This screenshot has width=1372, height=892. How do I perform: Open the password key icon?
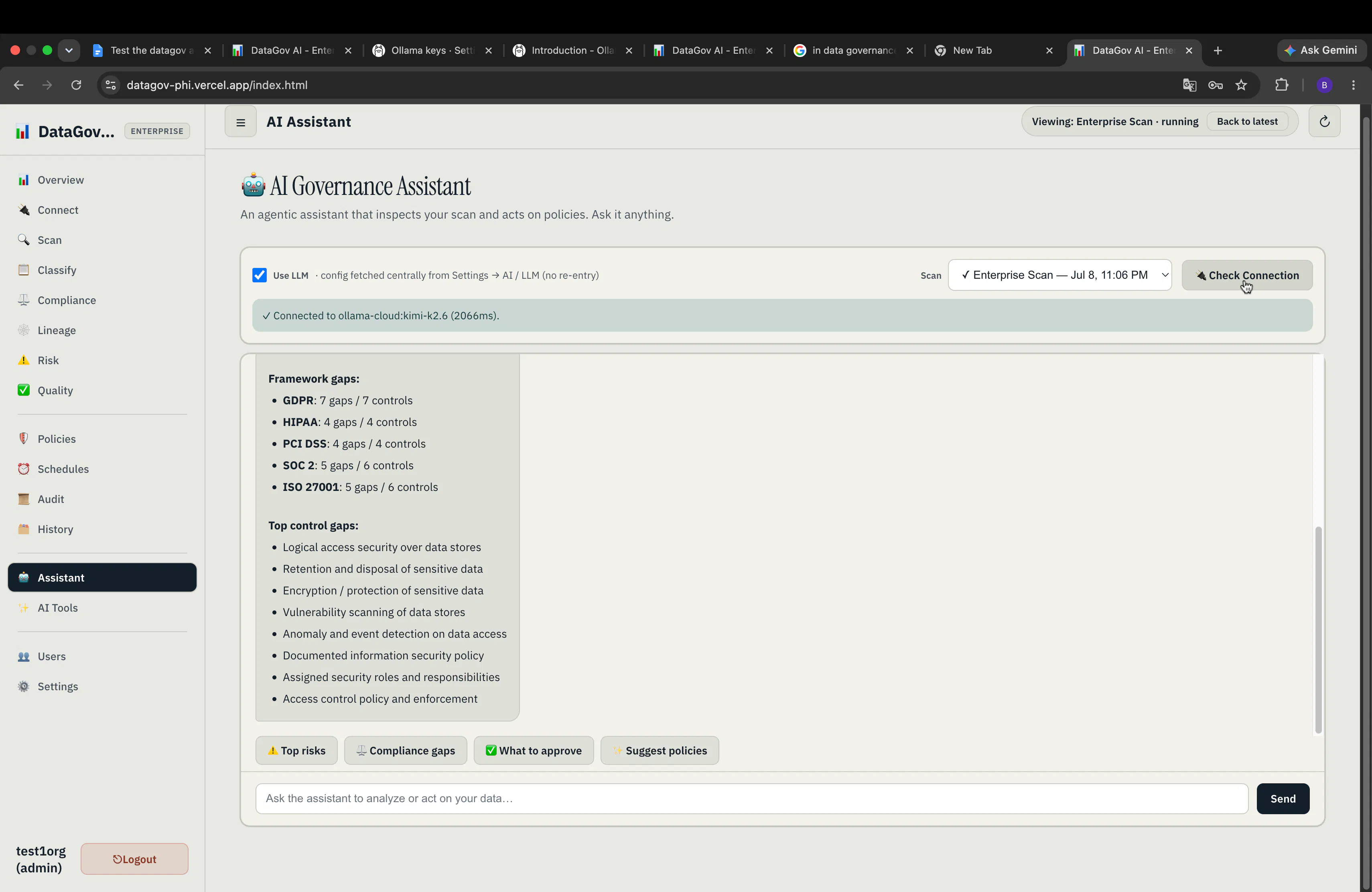click(x=1215, y=85)
